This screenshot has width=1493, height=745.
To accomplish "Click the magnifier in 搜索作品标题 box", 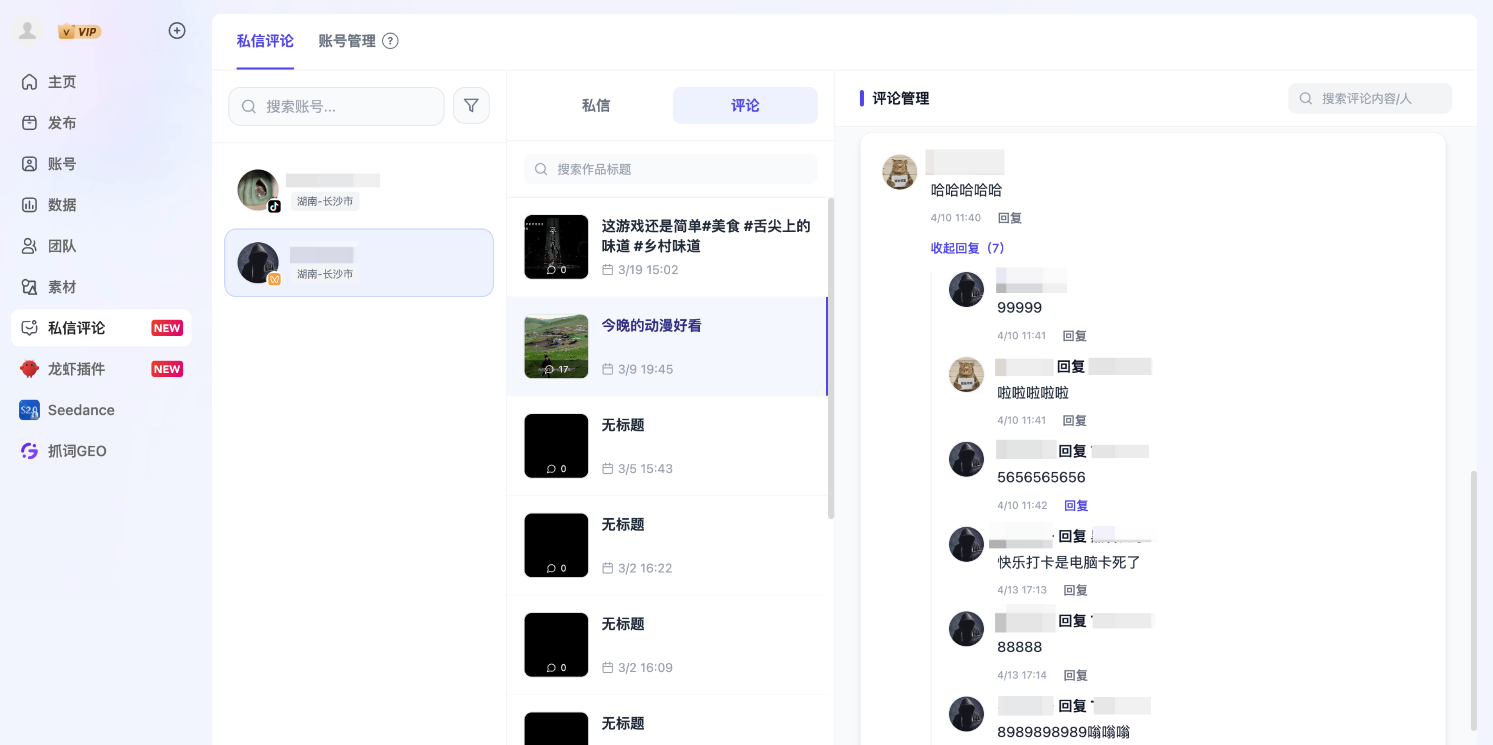I will coord(541,169).
